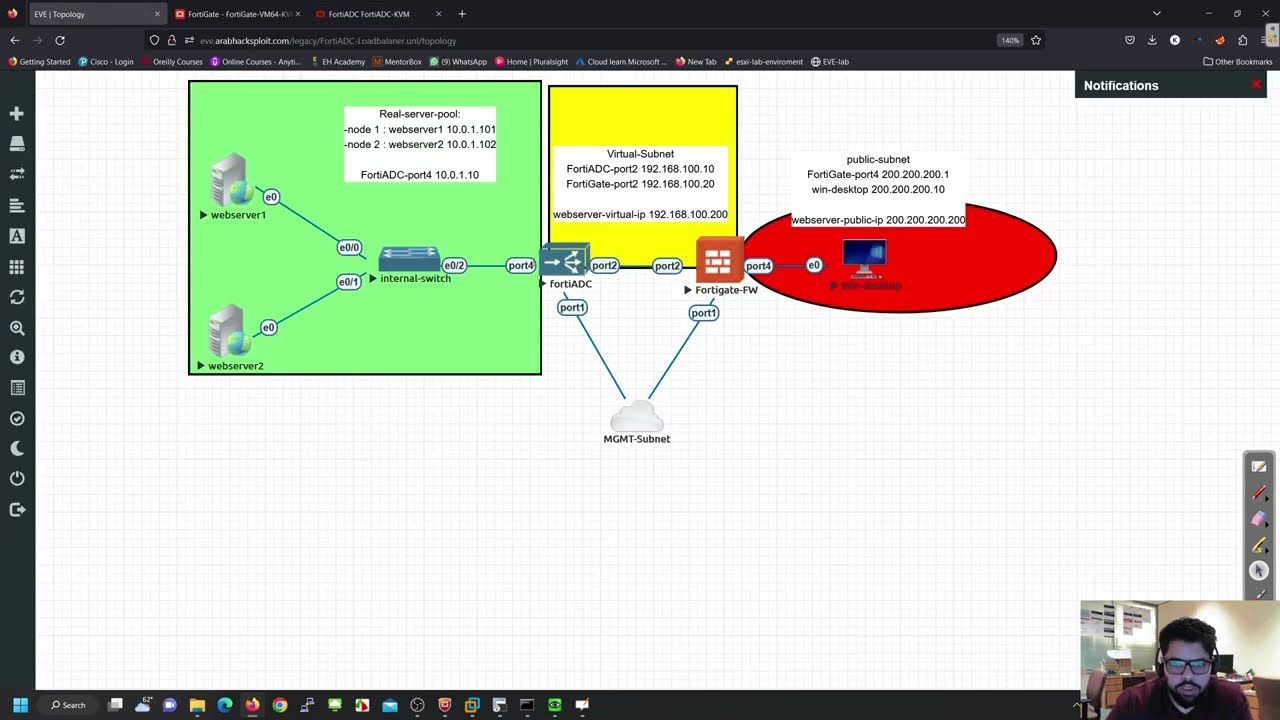
Task: Select pink eraser annotation tool
Action: (x=1259, y=519)
